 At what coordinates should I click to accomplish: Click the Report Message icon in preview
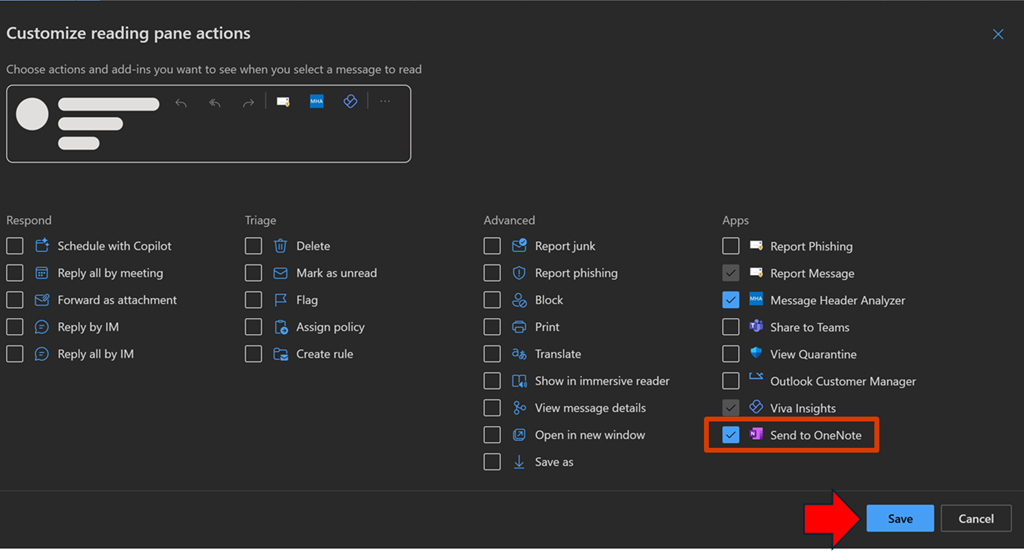[x=283, y=102]
